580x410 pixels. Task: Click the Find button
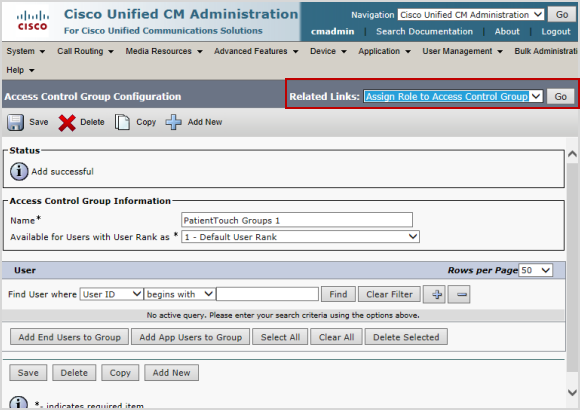tap(338, 294)
